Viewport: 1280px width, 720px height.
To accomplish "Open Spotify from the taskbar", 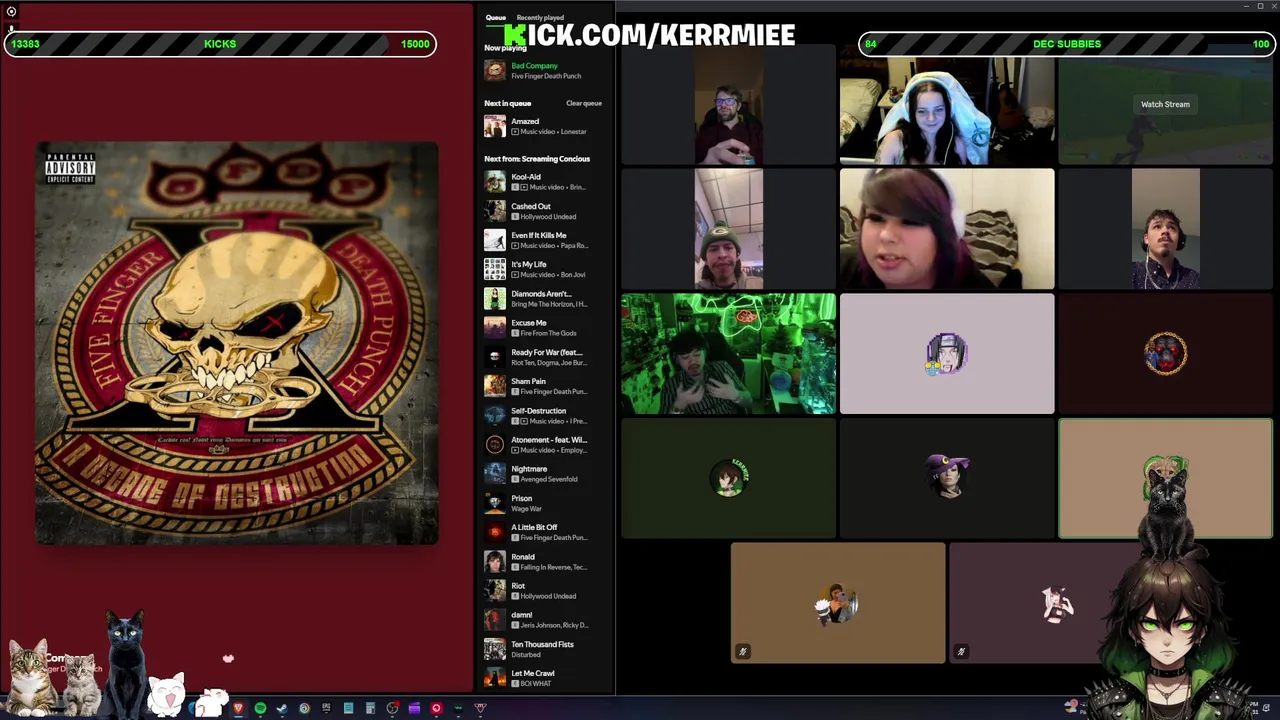I will tap(260, 709).
